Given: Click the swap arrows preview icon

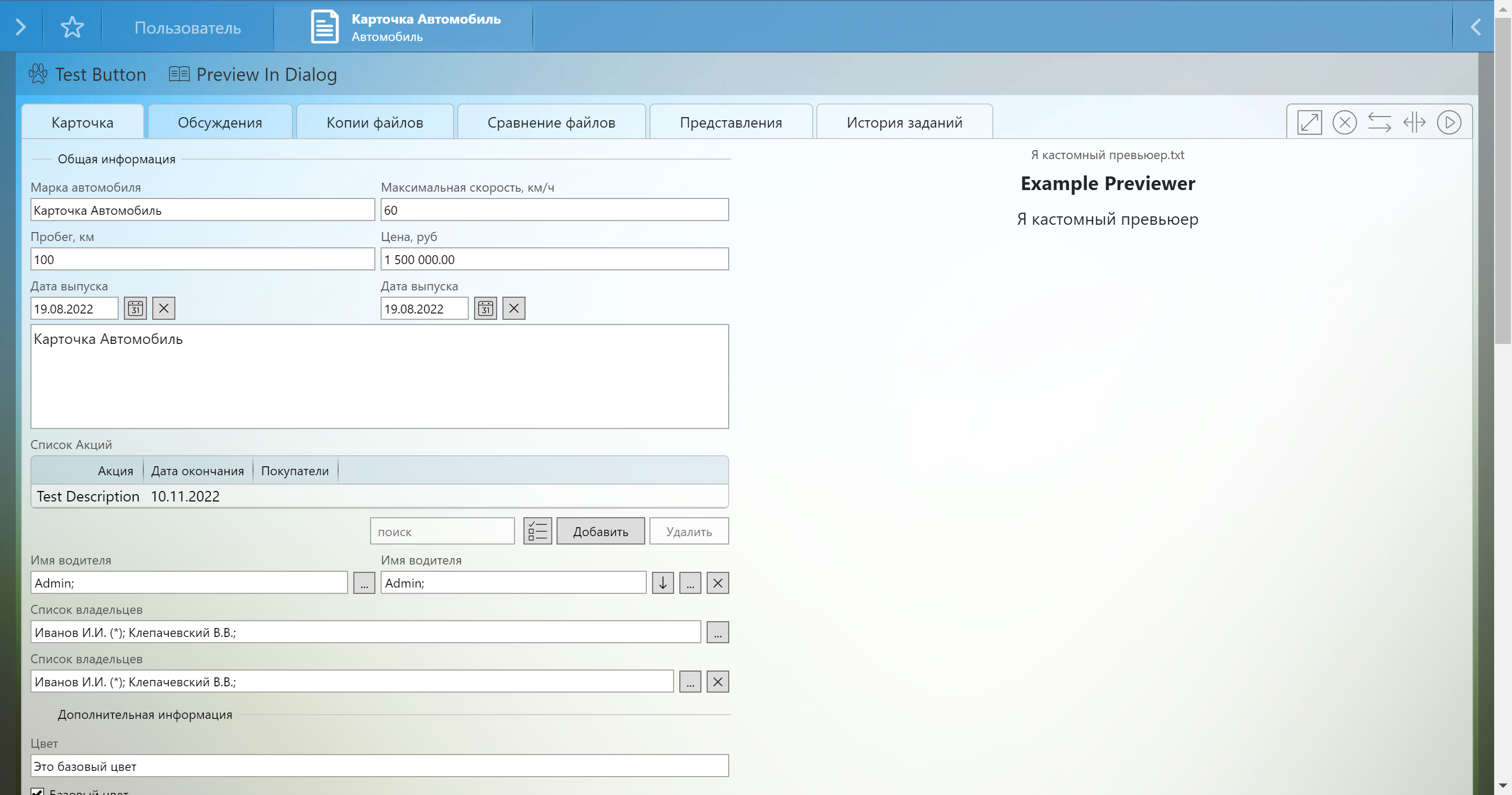Looking at the screenshot, I should (1379, 123).
